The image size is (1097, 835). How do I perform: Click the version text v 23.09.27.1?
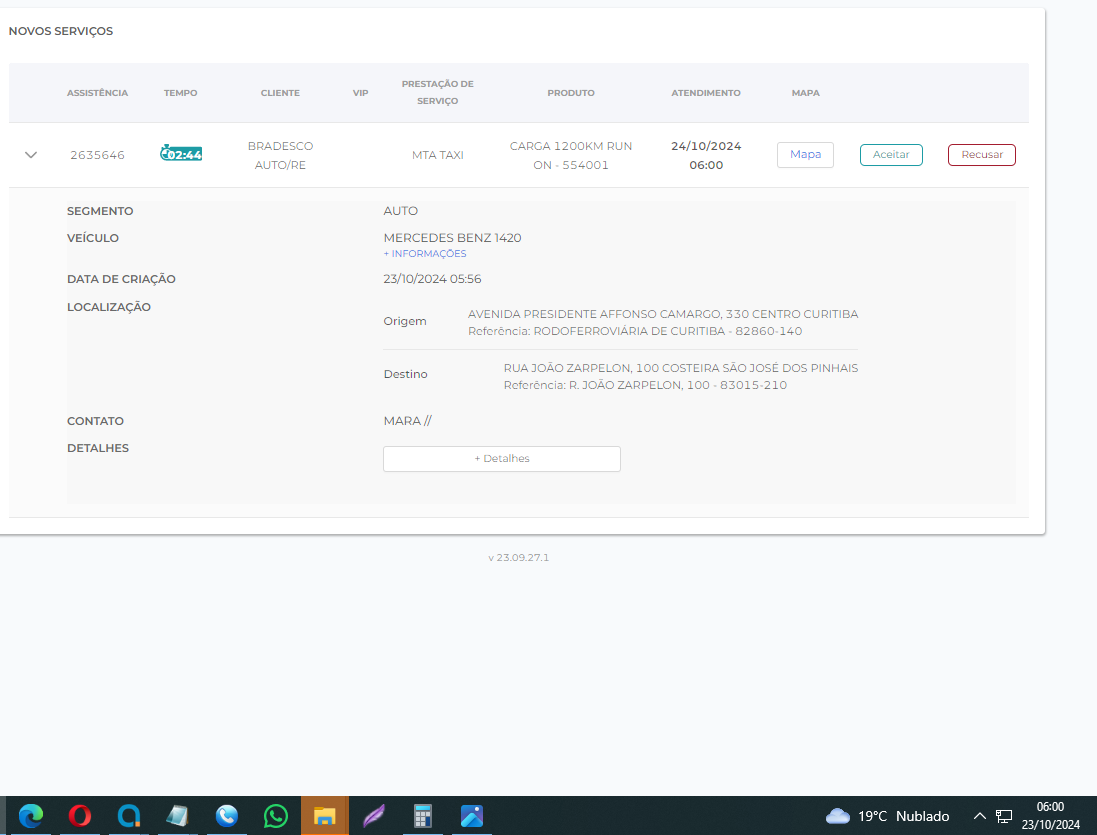(x=518, y=557)
